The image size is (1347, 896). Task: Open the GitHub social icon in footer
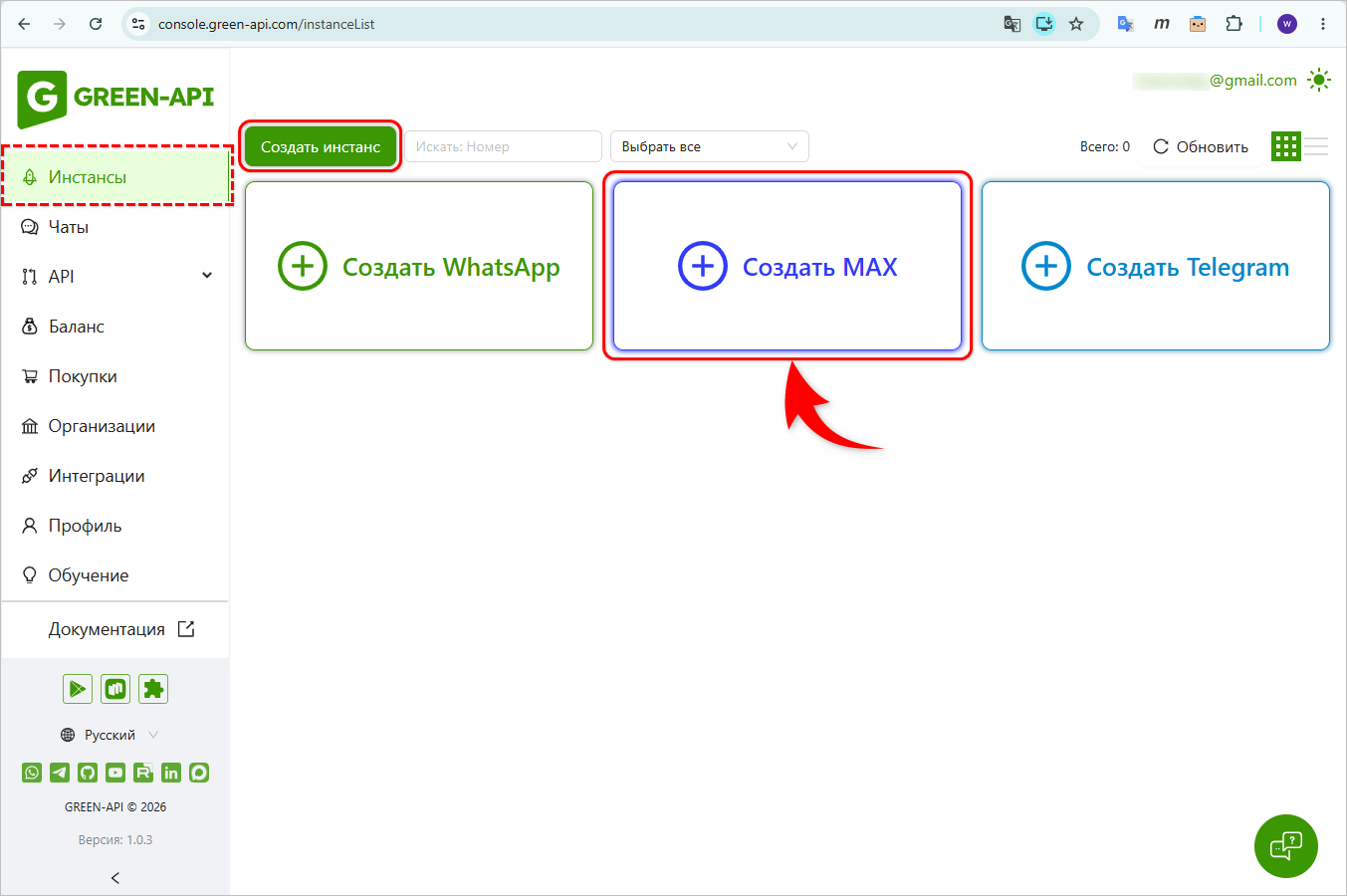88,773
